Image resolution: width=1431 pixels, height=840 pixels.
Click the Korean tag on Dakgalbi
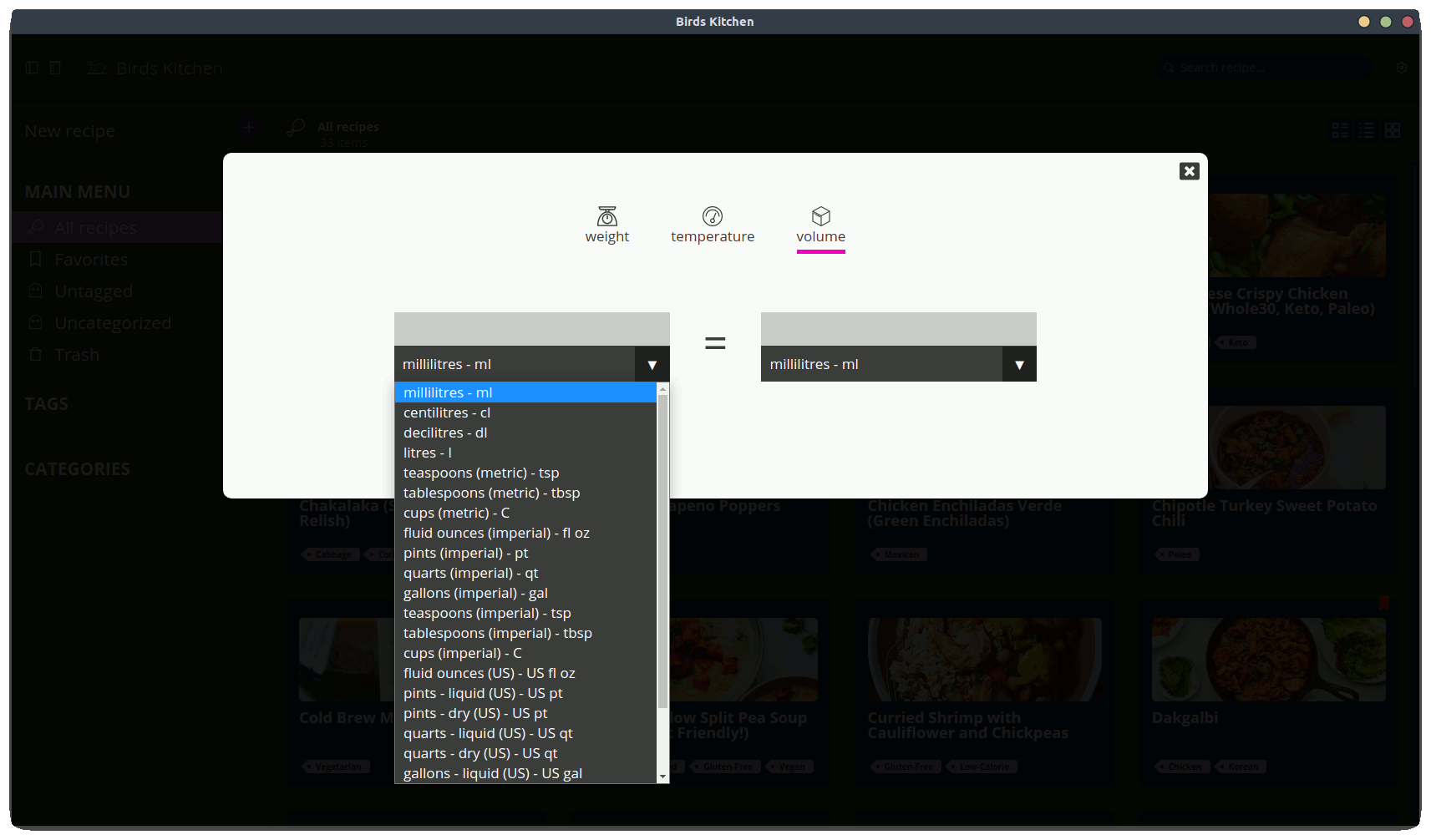pyautogui.click(x=1241, y=767)
